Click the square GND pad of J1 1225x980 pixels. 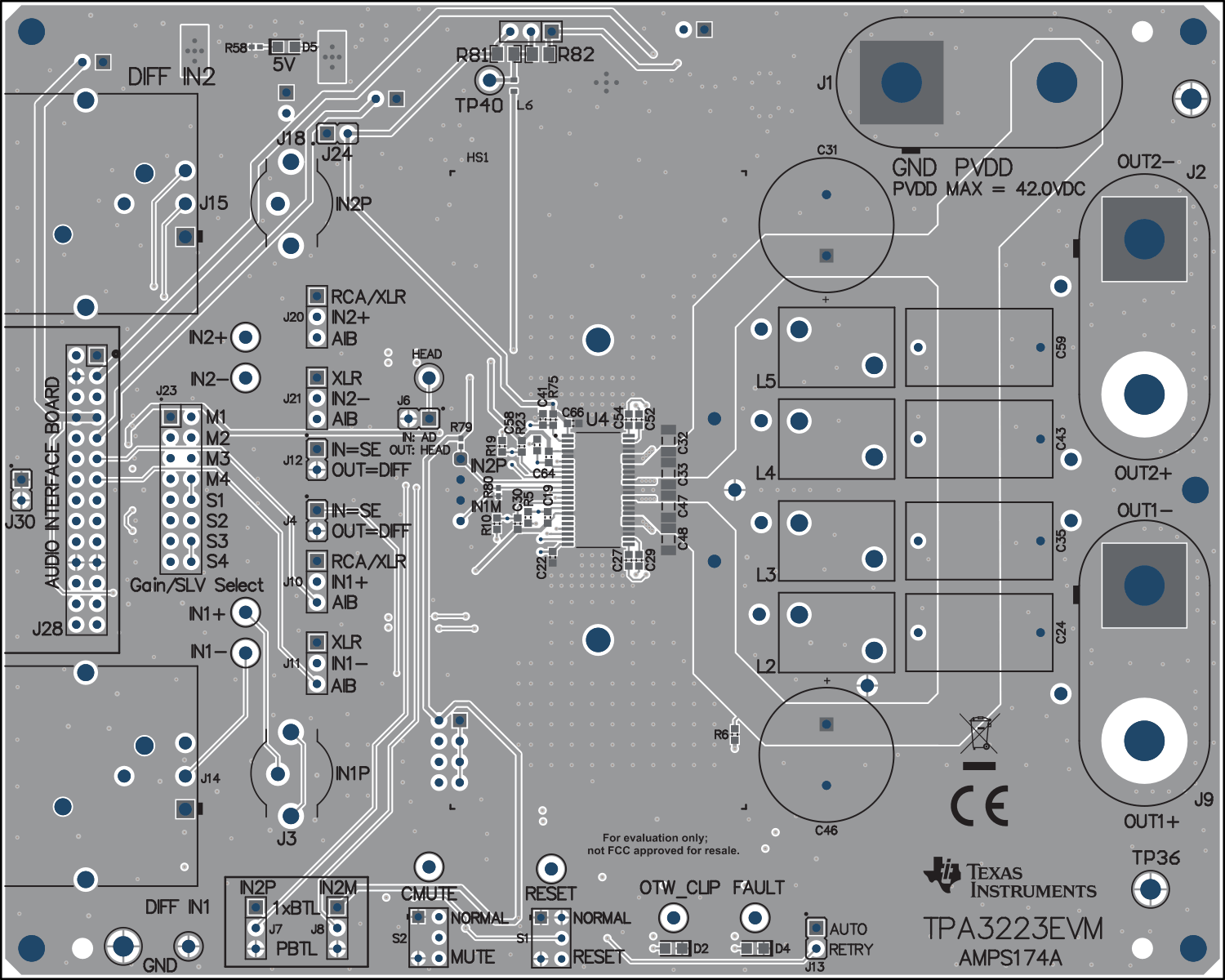[902, 83]
